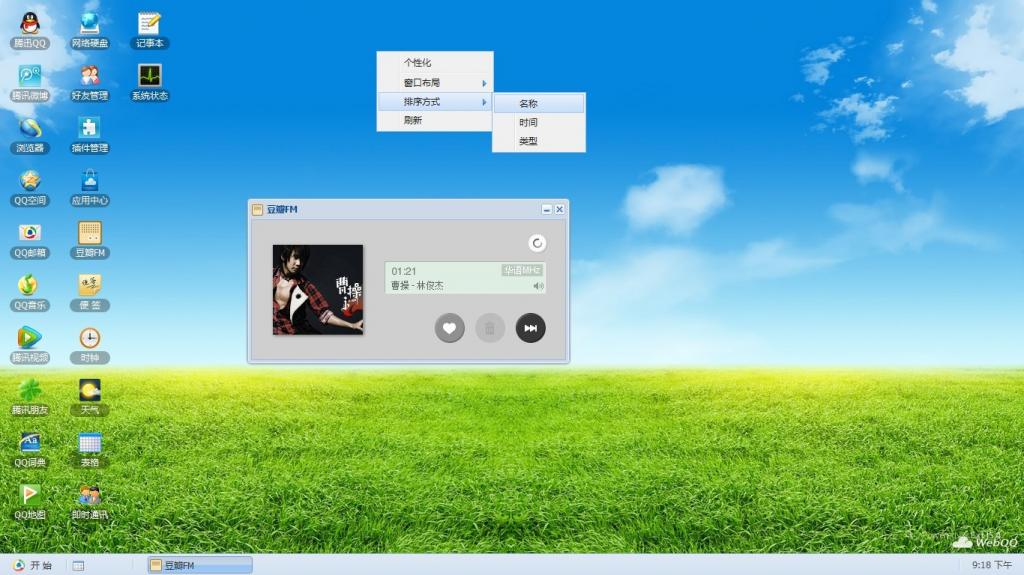Click the circular refresh icon in 豆瓣FM
The height and width of the screenshot is (575, 1024).
point(537,243)
